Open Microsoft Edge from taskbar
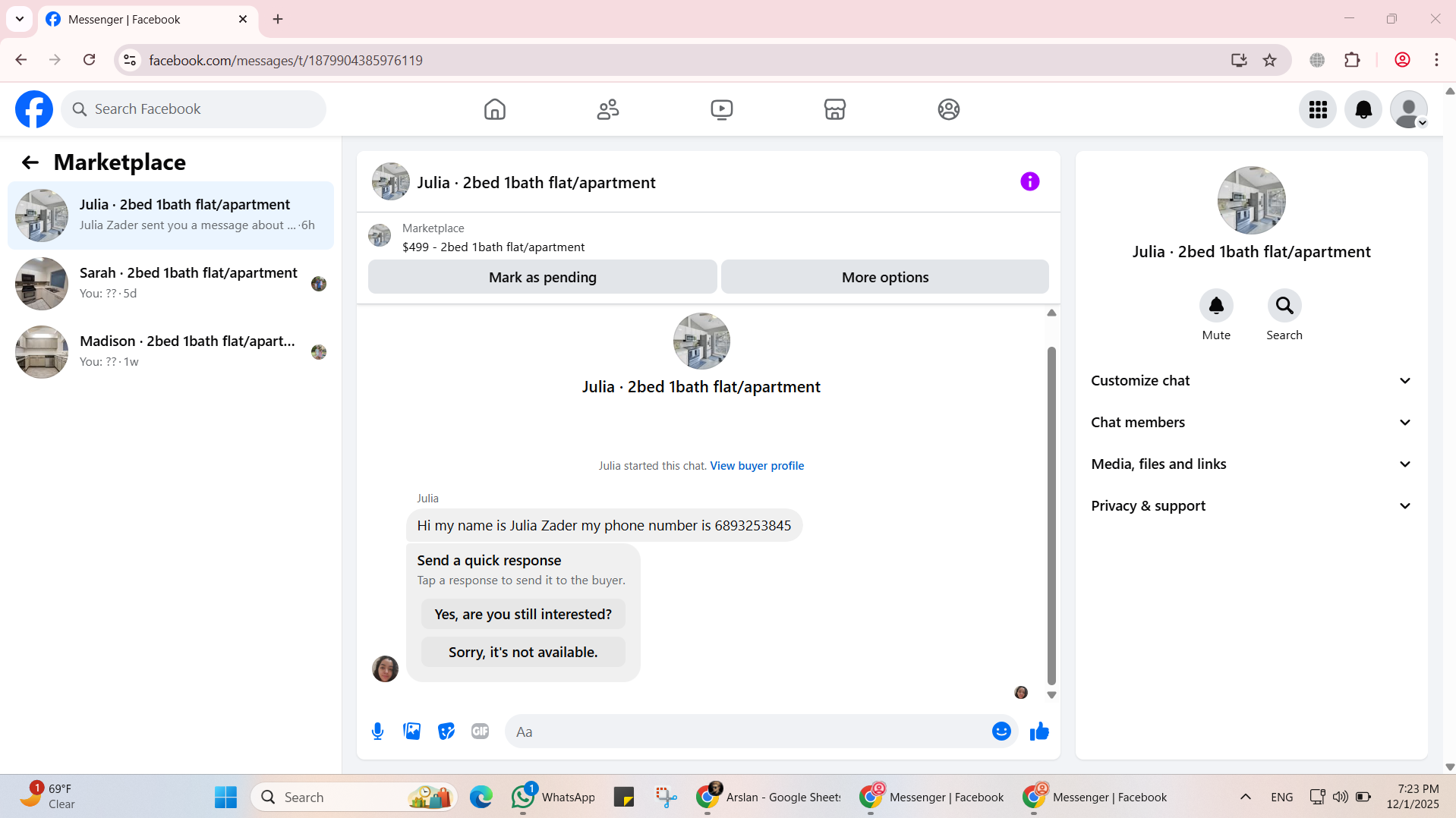Viewport: 1456px width, 818px height. pos(481,797)
